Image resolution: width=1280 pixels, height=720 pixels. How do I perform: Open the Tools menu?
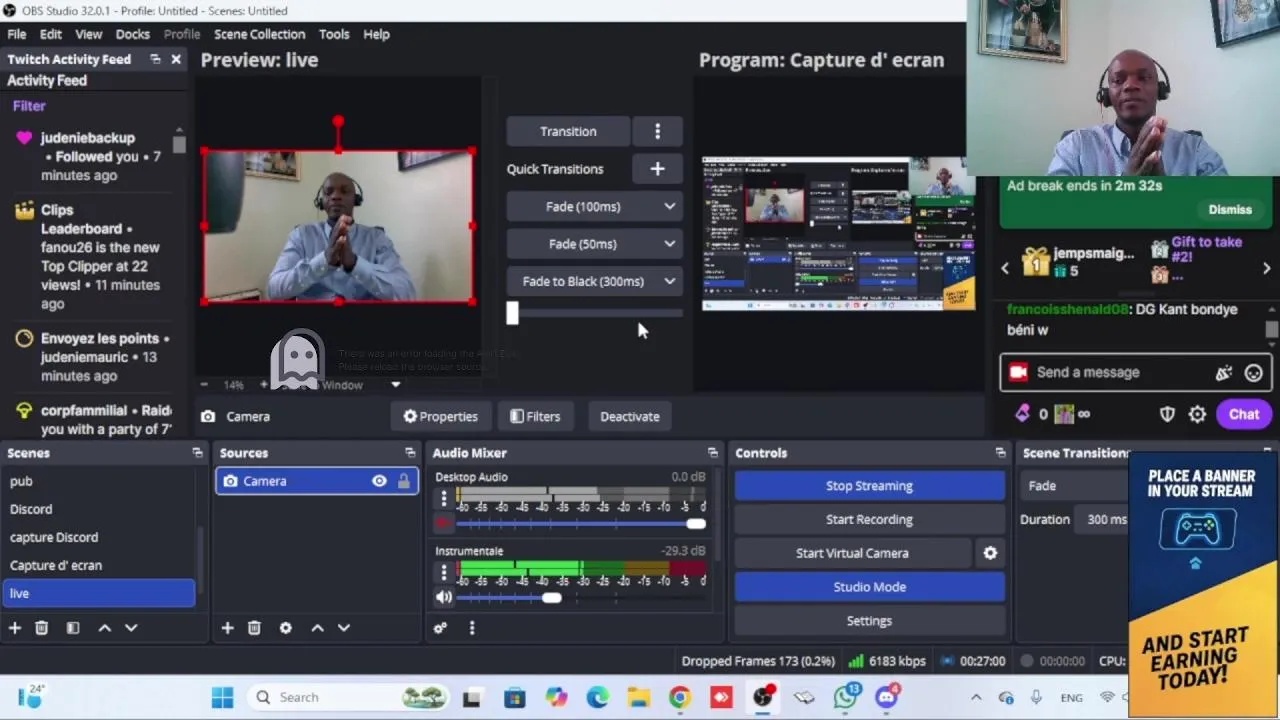(334, 34)
